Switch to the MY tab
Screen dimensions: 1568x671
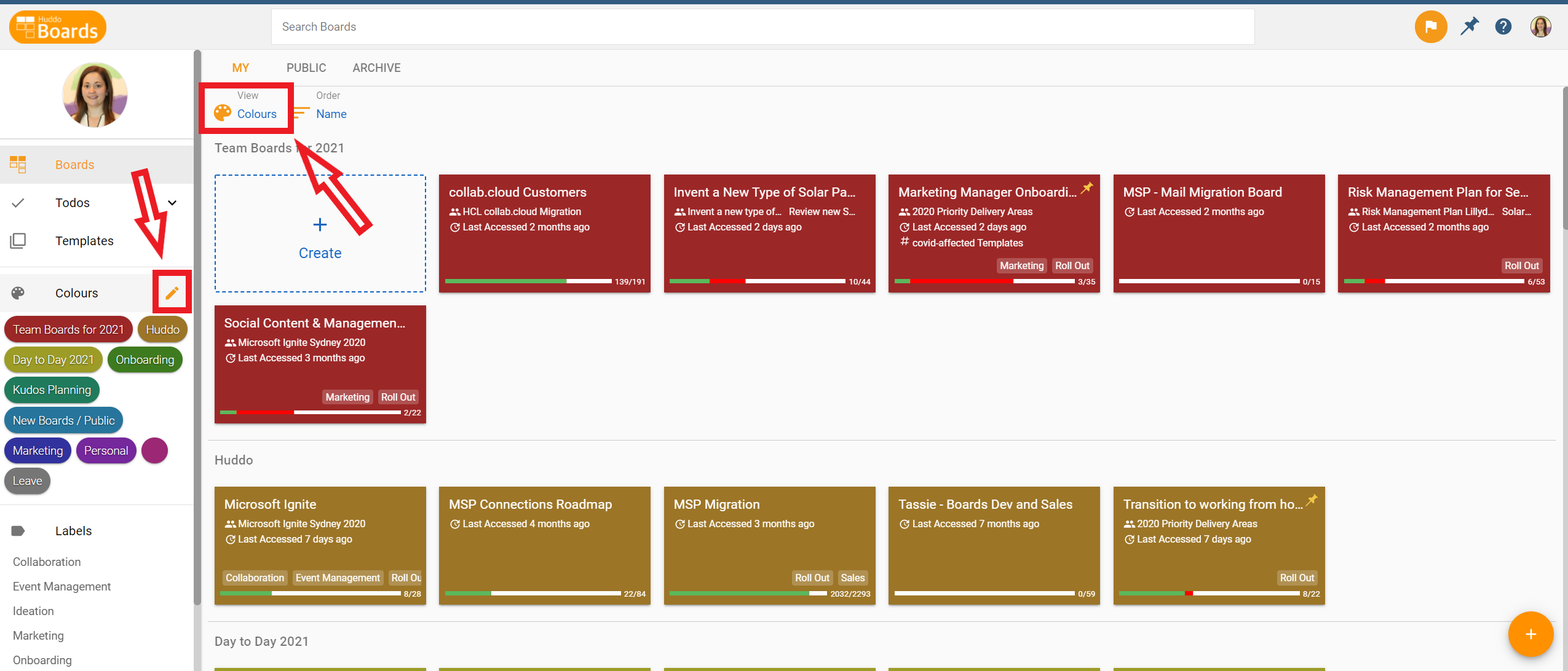(240, 68)
